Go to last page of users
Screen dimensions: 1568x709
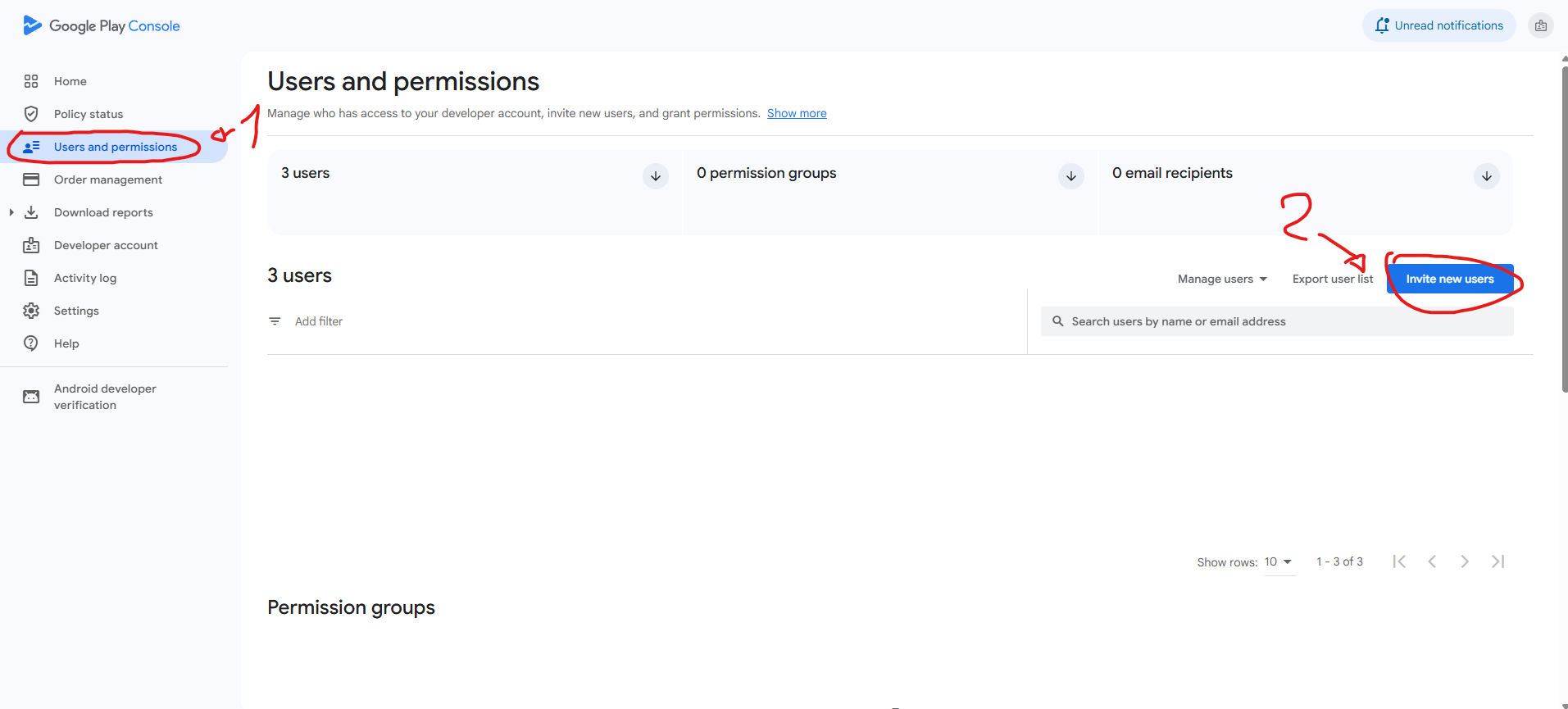[1498, 561]
